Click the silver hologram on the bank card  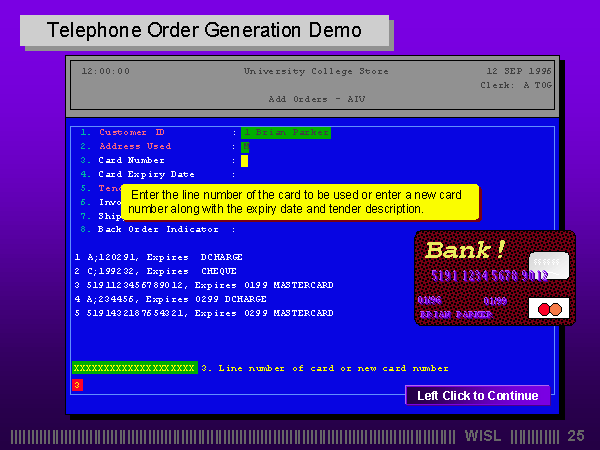(549, 265)
